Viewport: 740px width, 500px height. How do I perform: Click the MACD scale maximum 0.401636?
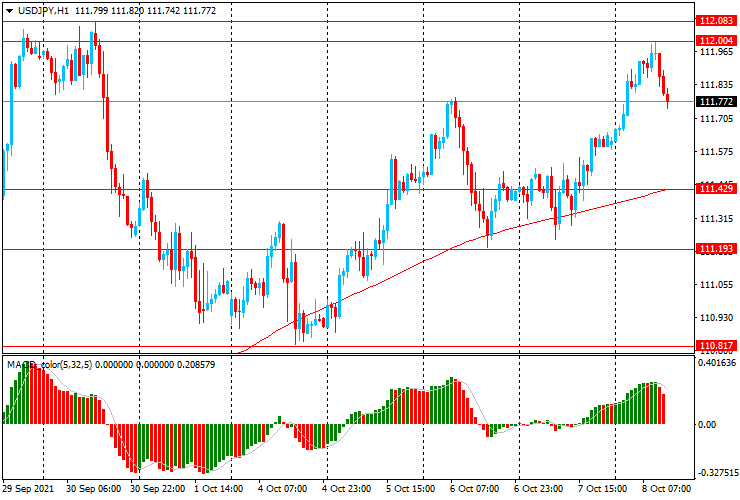tap(716, 363)
